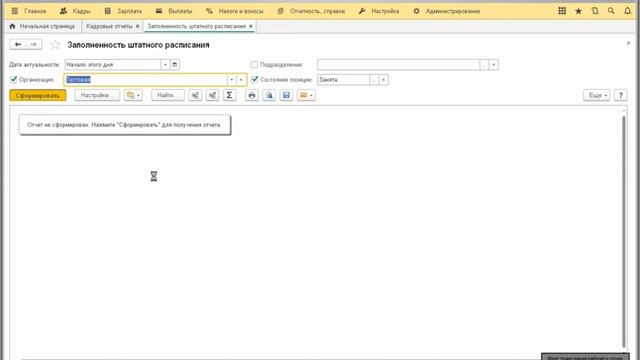Click the Организация input field

tap(145, 80)
